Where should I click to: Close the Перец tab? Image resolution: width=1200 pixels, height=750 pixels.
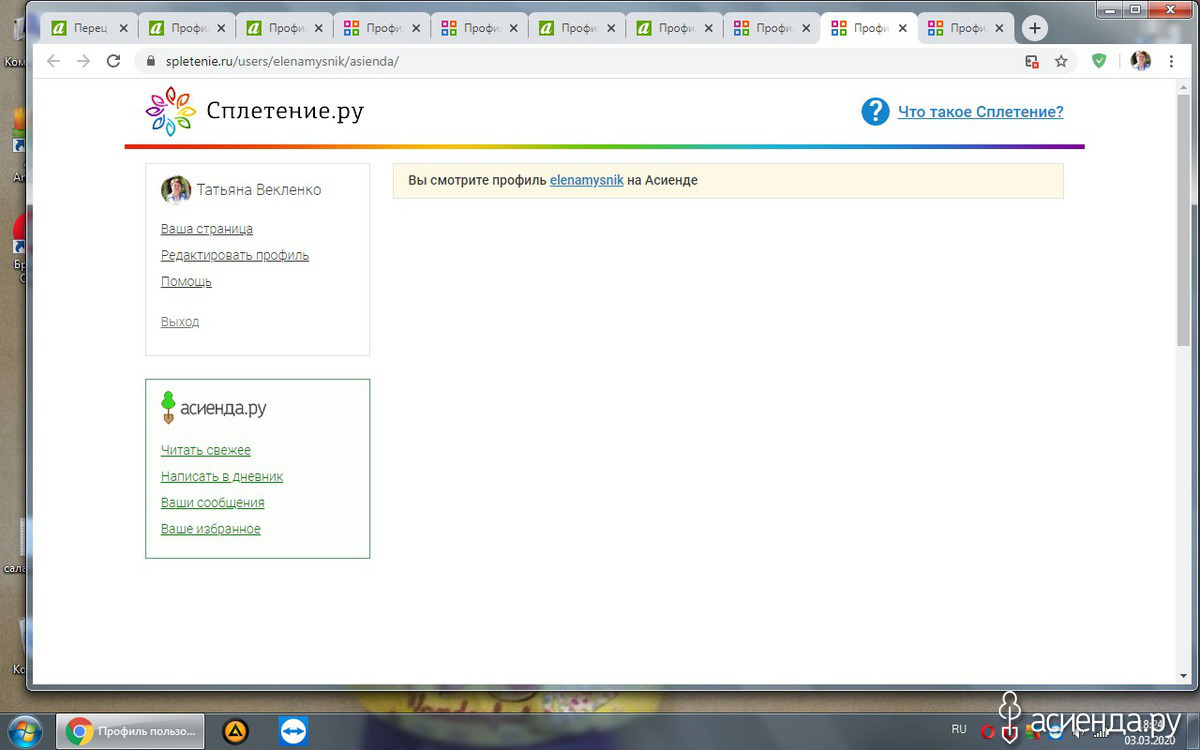(124, 29)
